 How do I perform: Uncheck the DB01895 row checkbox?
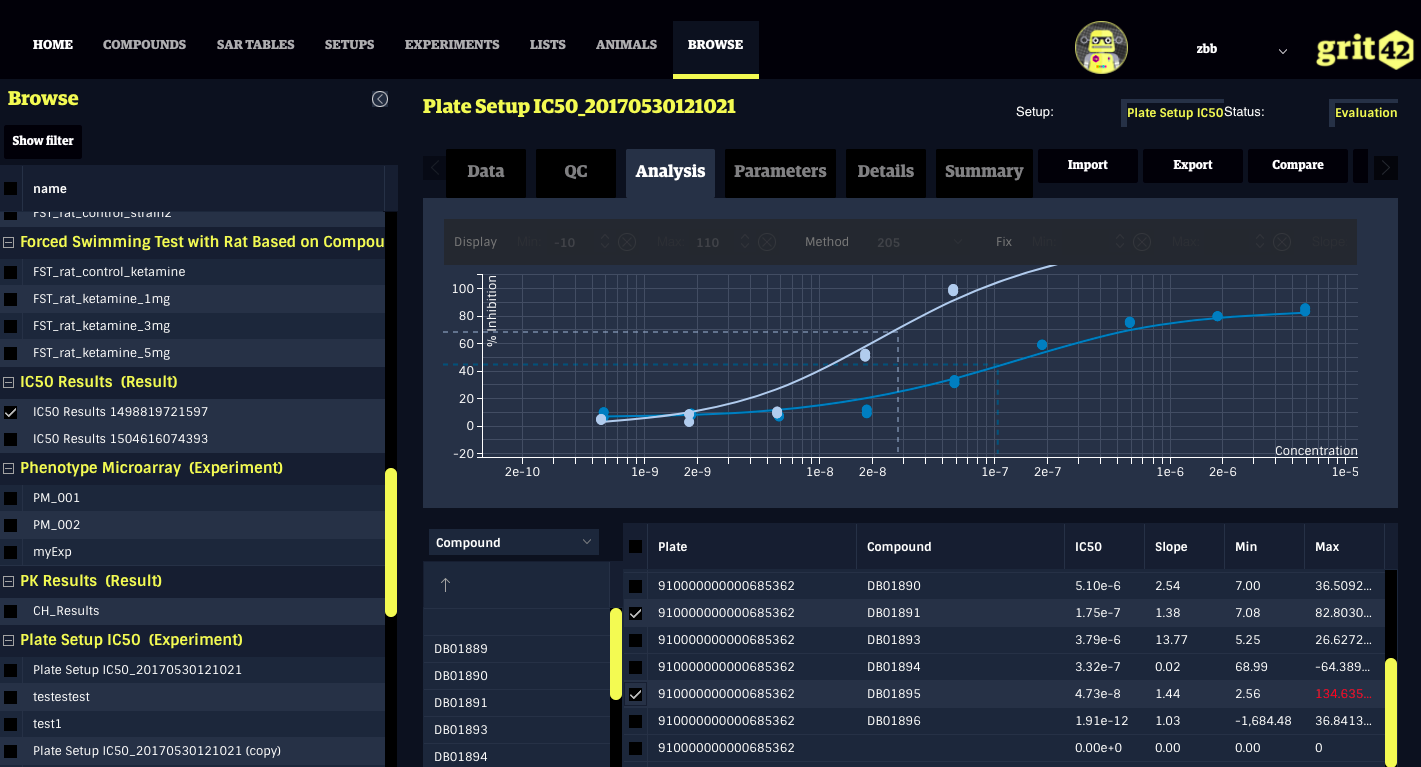point(635,694)
